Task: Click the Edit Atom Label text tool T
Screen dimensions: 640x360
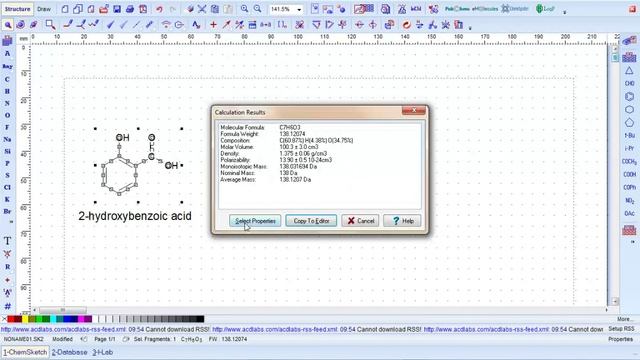Action: click(x=7, y=241)
